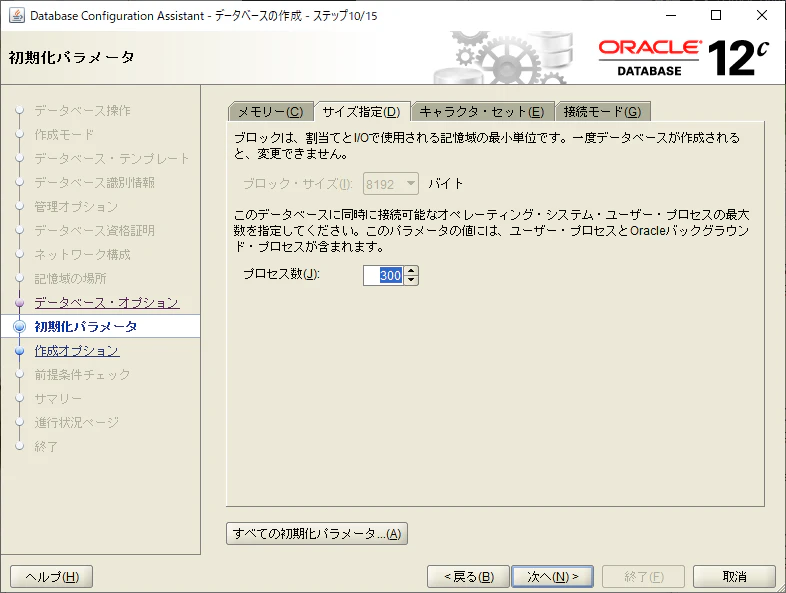Image resolution: width=786 pixels, height=593 pixels.
Task: Jump to the データベース・オプション step link
Action: point(107,303)
